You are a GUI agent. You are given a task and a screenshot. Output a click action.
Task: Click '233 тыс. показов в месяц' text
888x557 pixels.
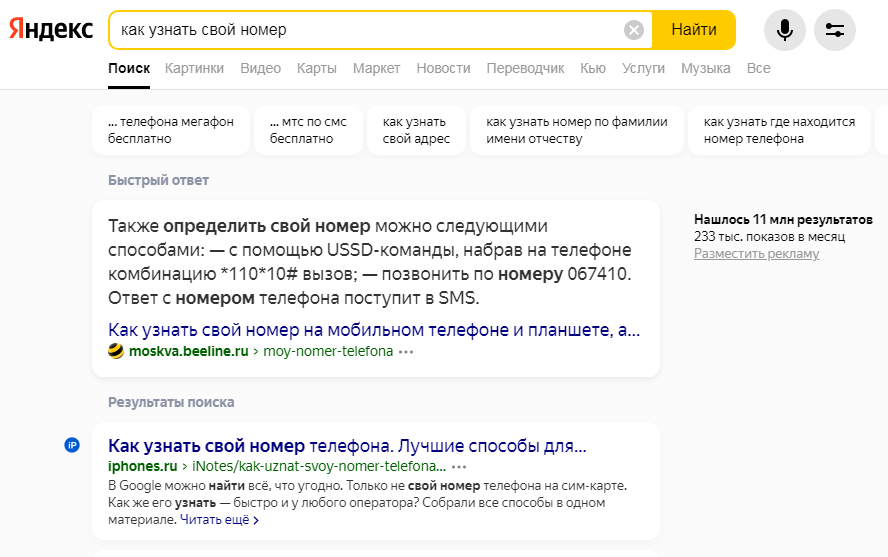tap(770, 237)
